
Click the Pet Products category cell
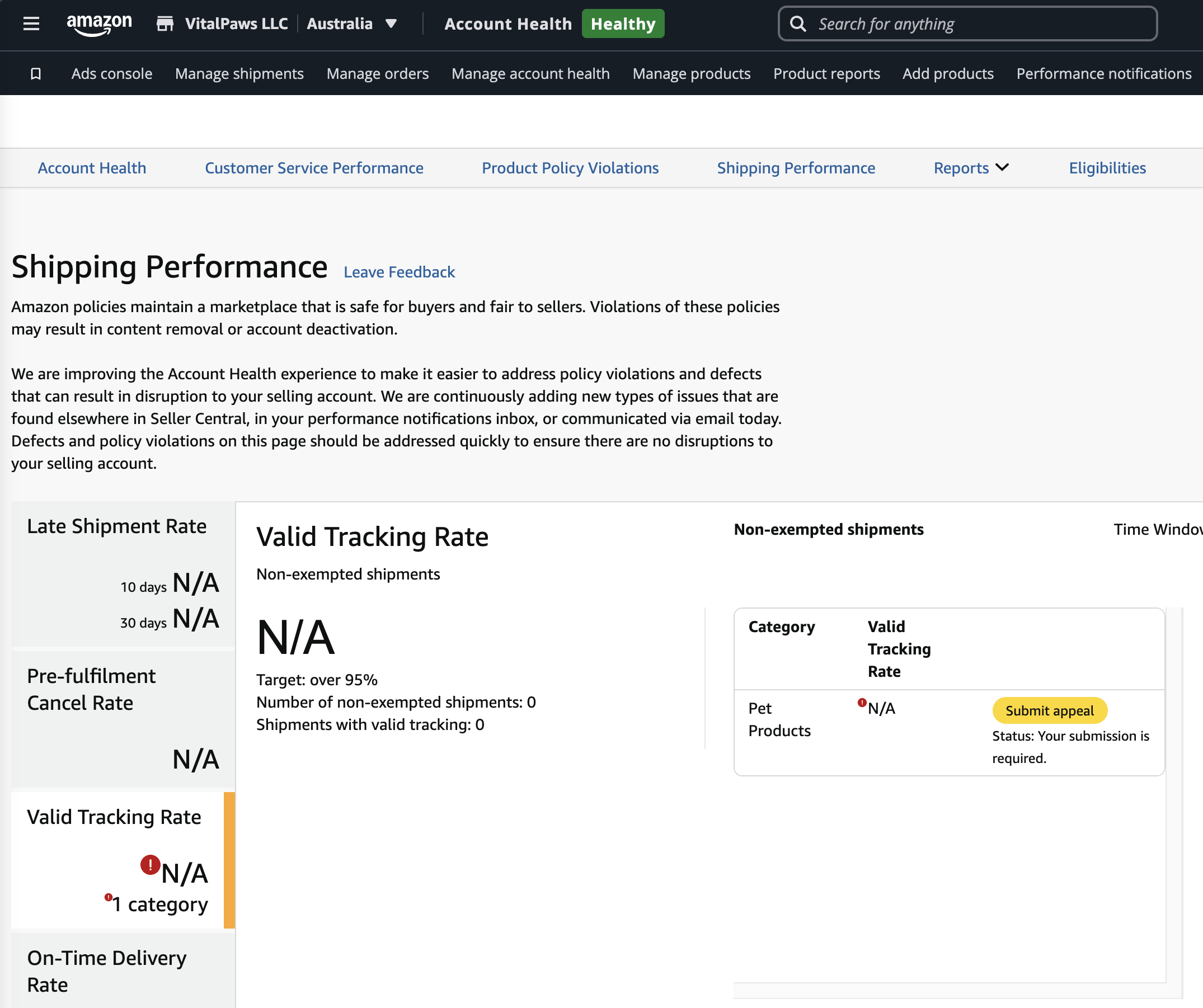click(x=779, y=719)
